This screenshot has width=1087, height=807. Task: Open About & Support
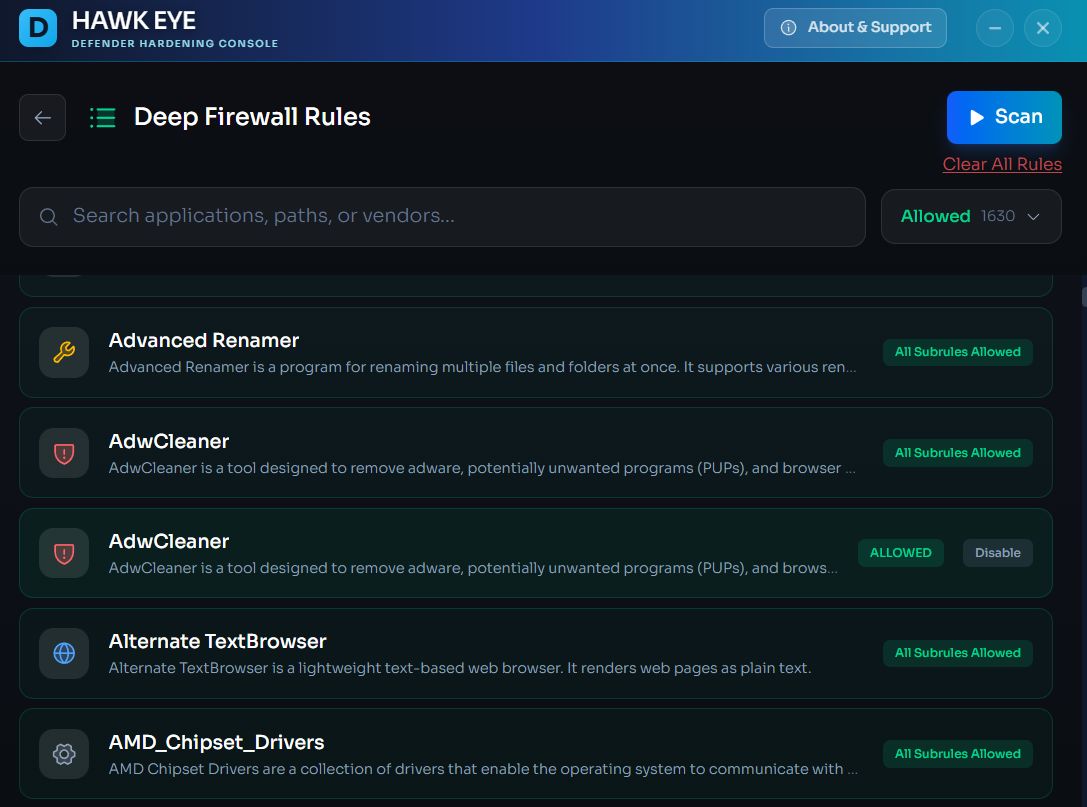855,28
